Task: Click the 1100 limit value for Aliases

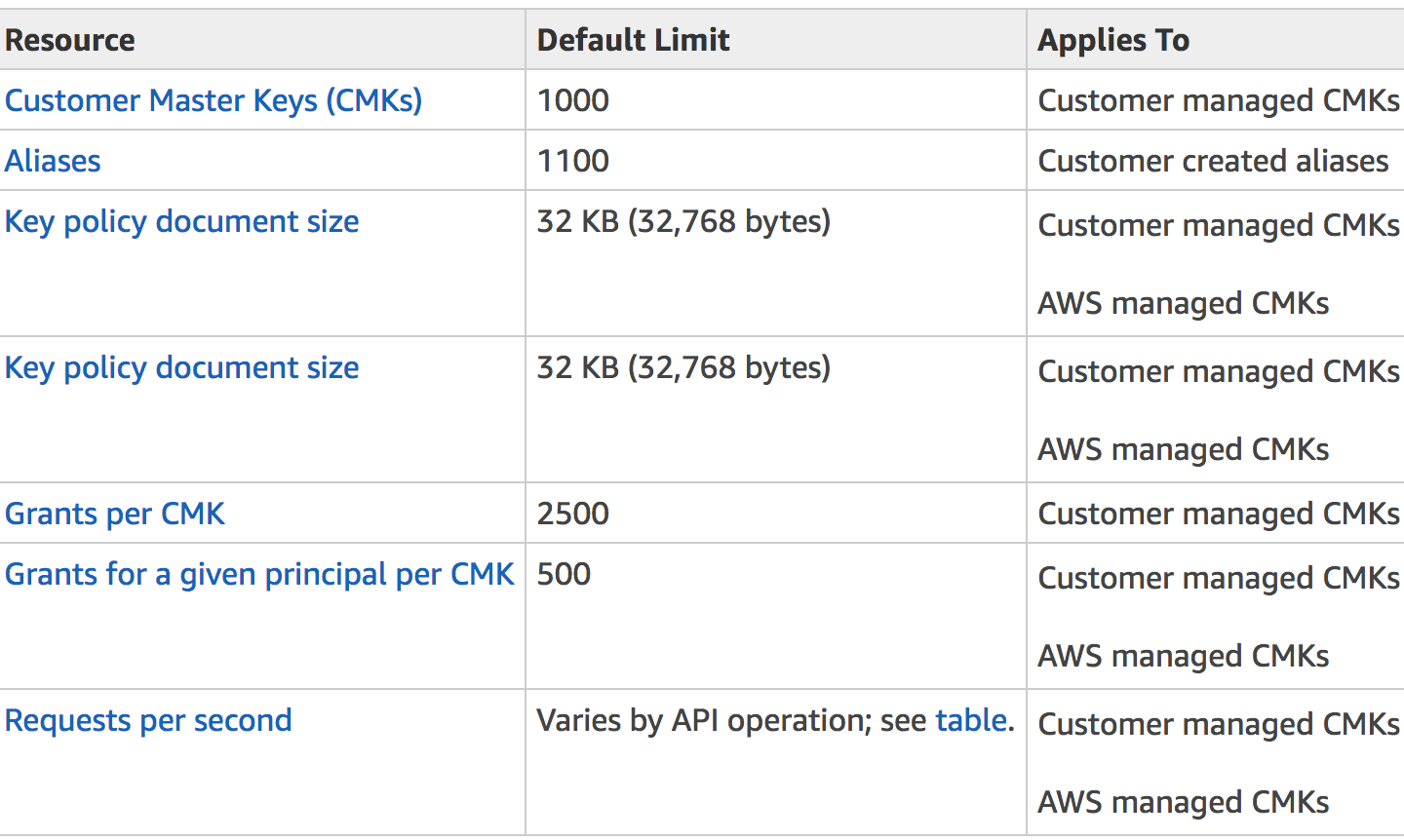Action: pyautogui.click(x=573, y=161)
